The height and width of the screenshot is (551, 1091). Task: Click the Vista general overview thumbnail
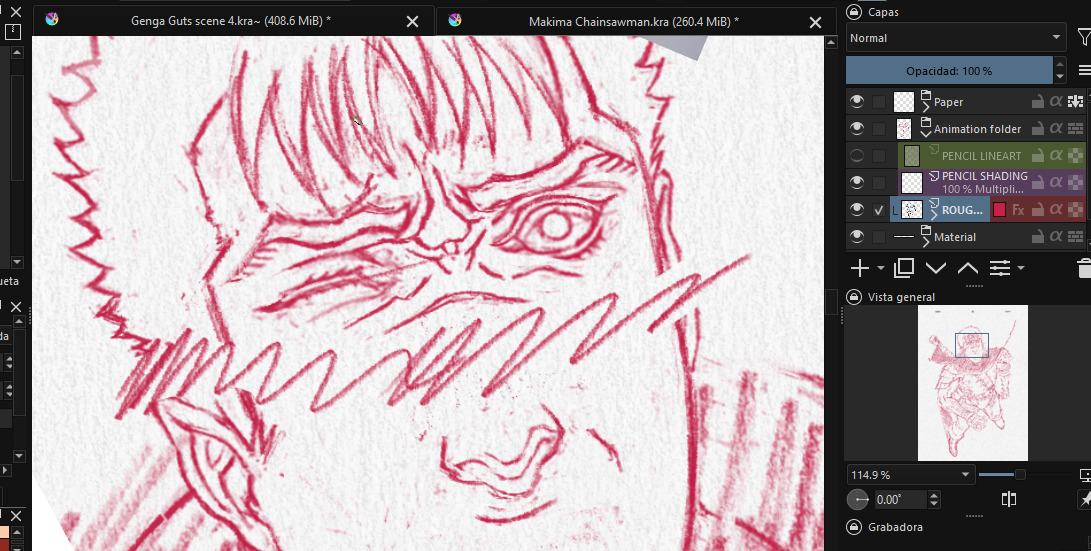point(973,383)
